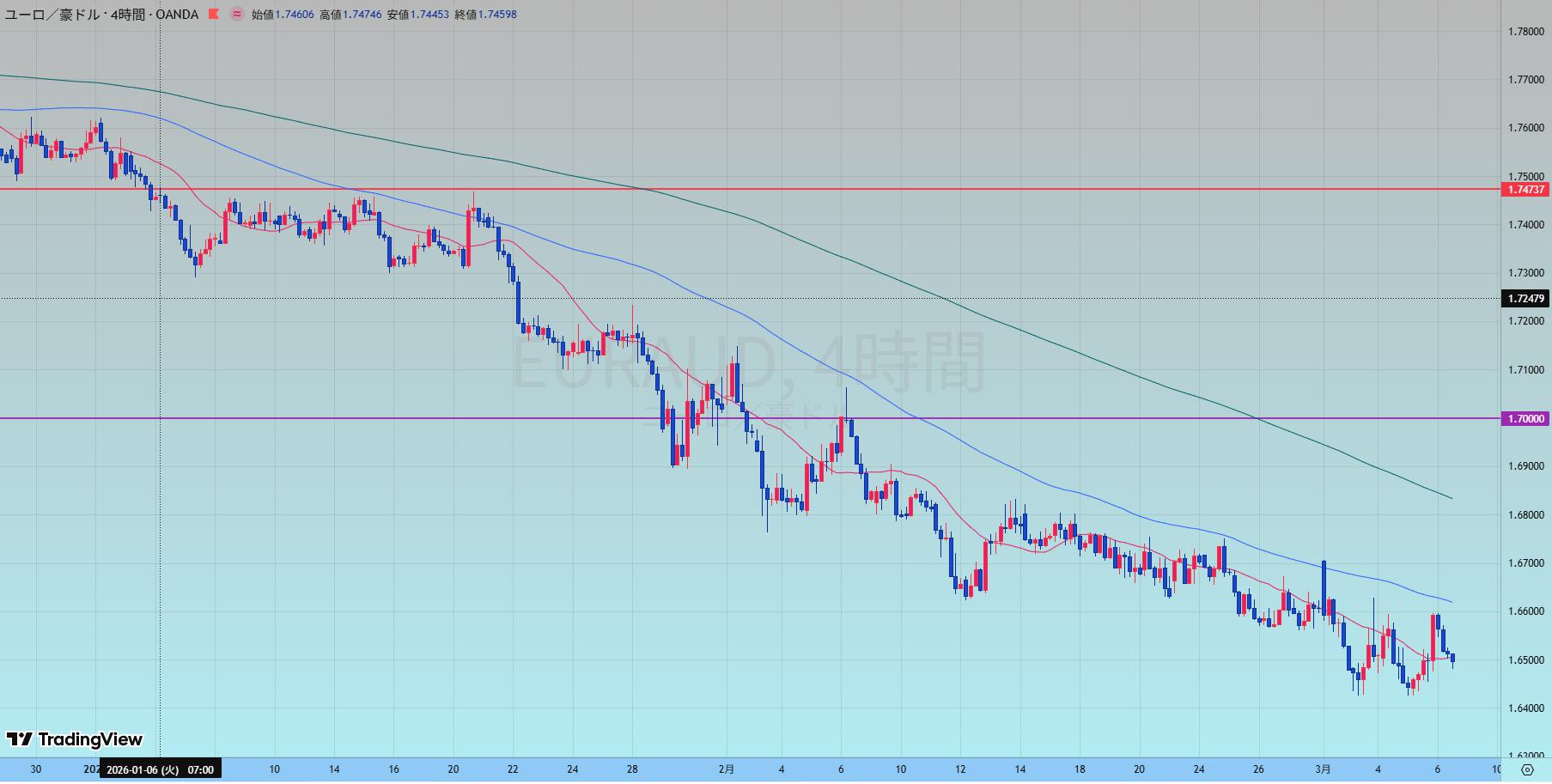Image resolution: width=1552 pixels, height=784 pixels.
Task: Click the 3月 label on the time axis
Action: (x=1324, y=769)
